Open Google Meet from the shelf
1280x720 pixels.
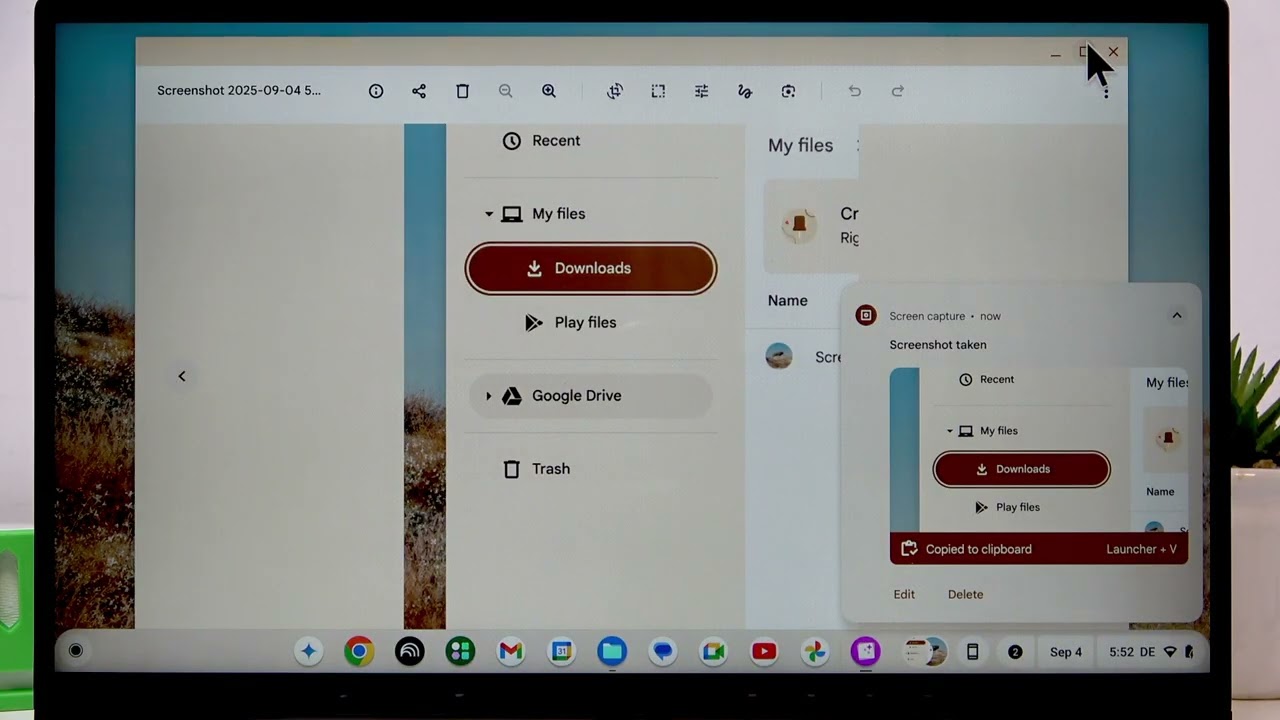tap(713, 652)
